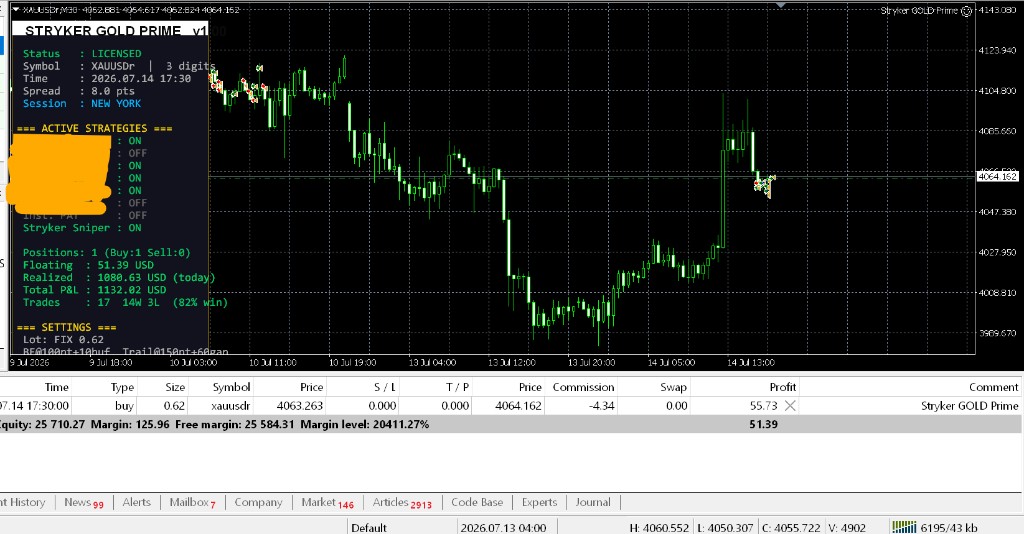The image size is (1024, 534).
Task: Sort by the Profit column header
Action: point(782,387)
